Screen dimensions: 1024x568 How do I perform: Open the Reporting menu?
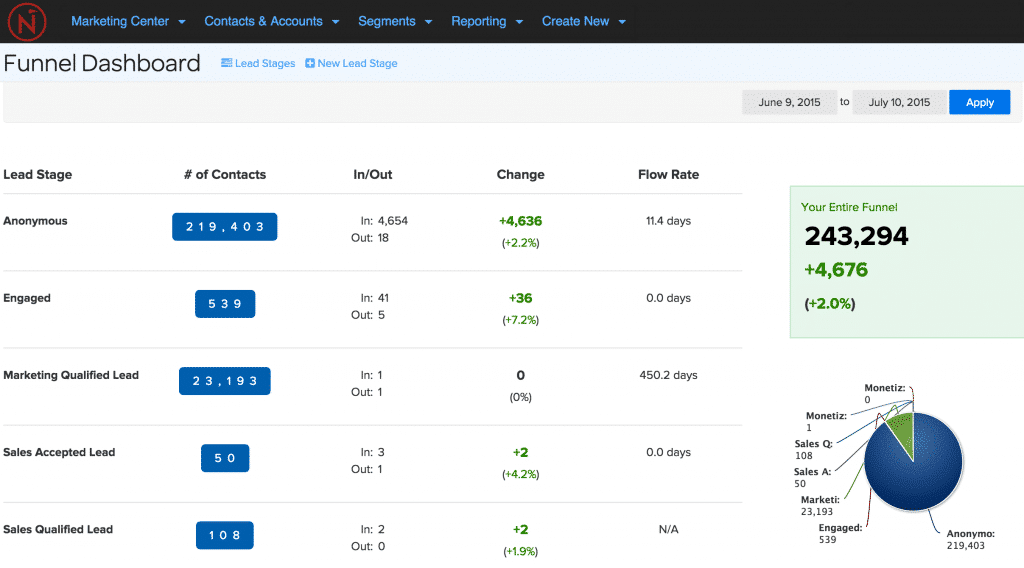(486, 21)
